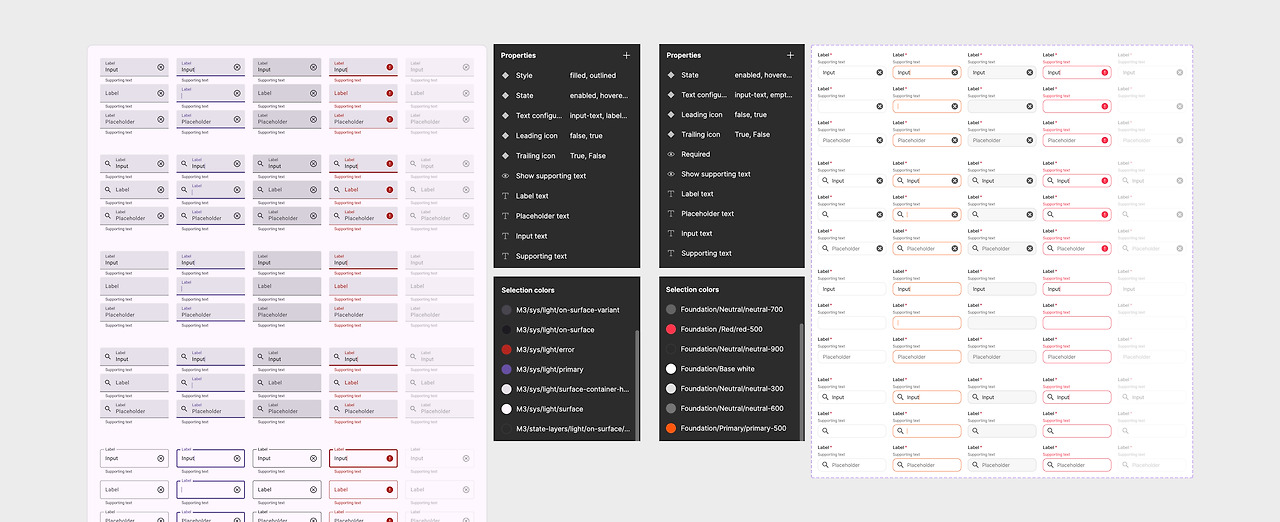Click 'Selection colors' heading above Foundation colors
1280x522 pixels.
coord(693,290)
